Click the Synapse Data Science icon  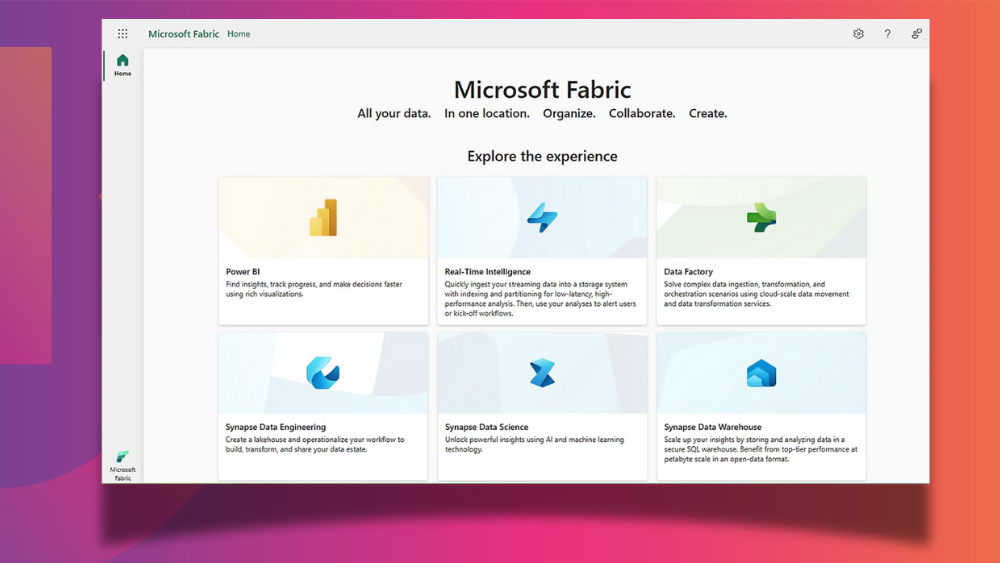[x=542, y=373]
